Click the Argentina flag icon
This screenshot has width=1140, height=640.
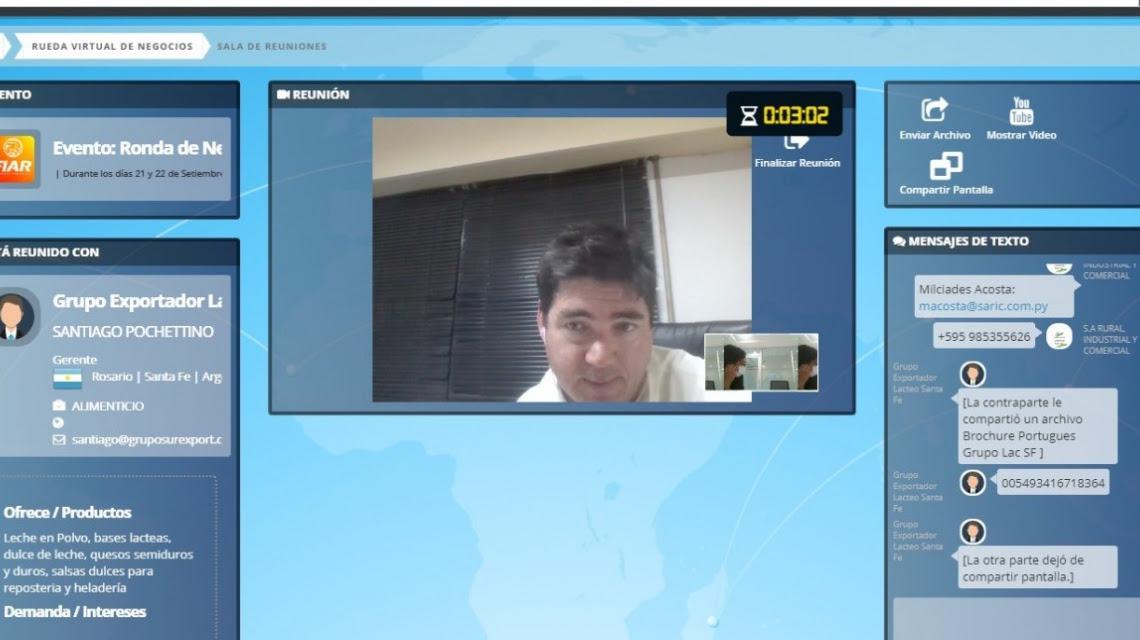click(67, 379)
